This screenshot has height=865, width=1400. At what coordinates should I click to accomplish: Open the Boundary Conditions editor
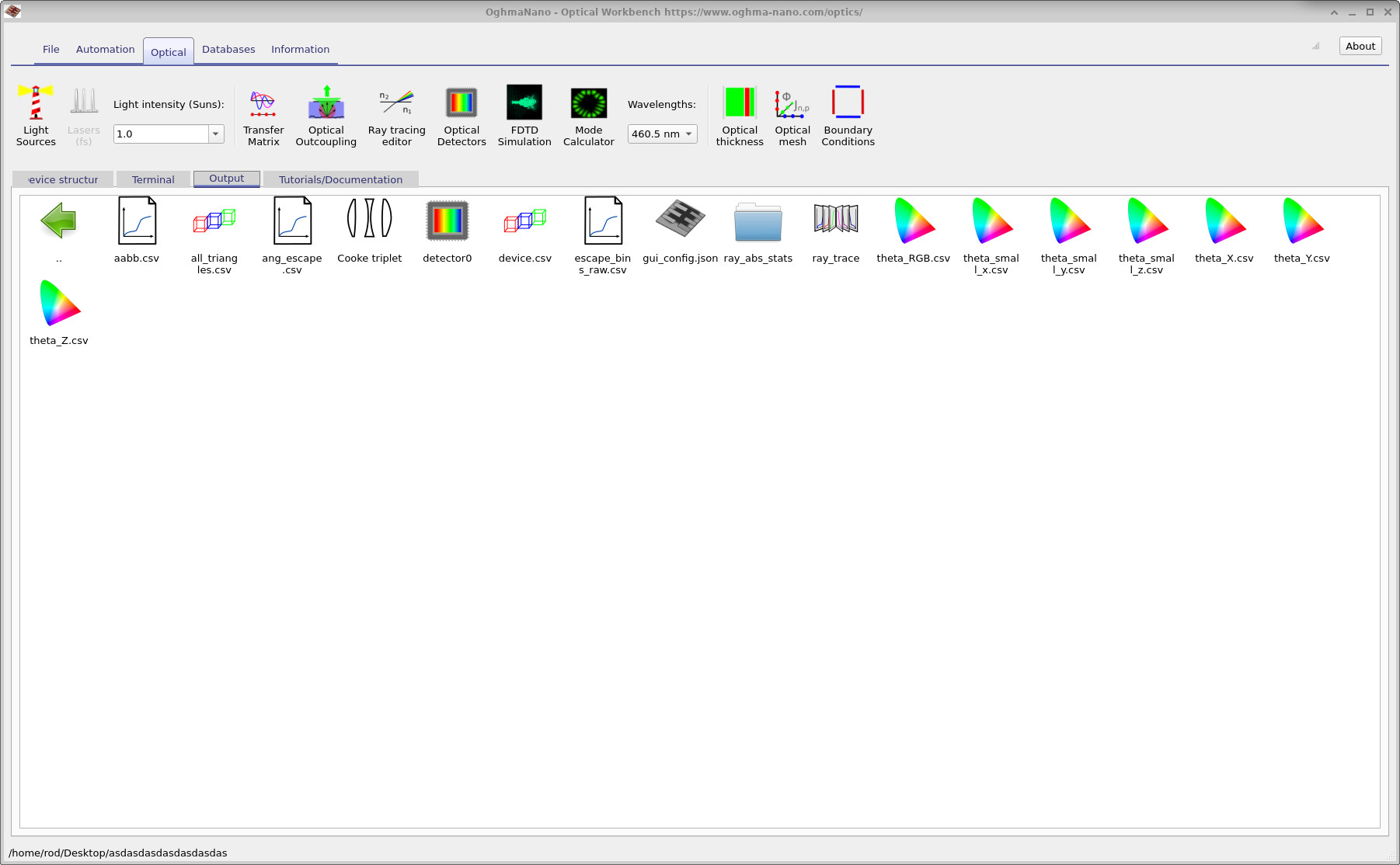pyautogui.click(x=847, y=116)
